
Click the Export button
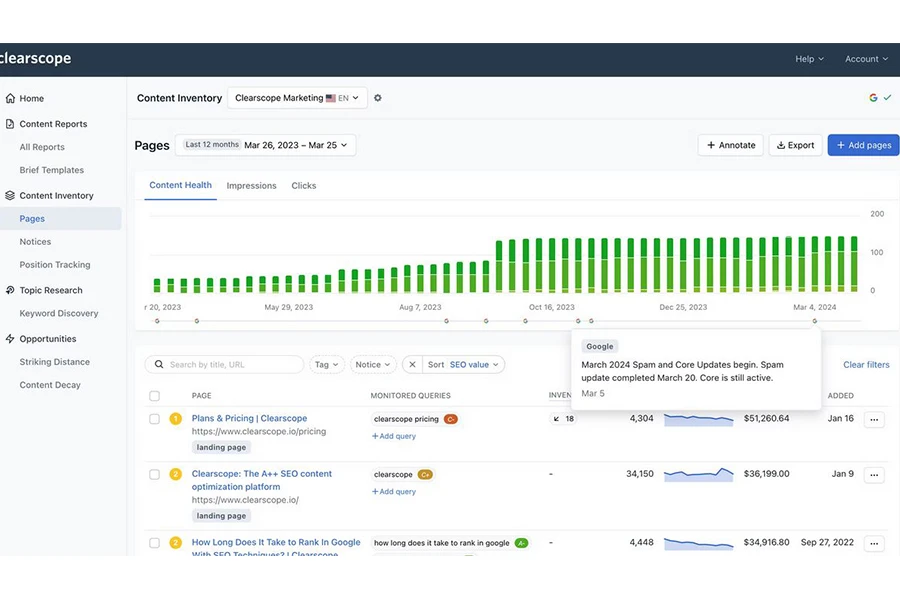[796, 145]
